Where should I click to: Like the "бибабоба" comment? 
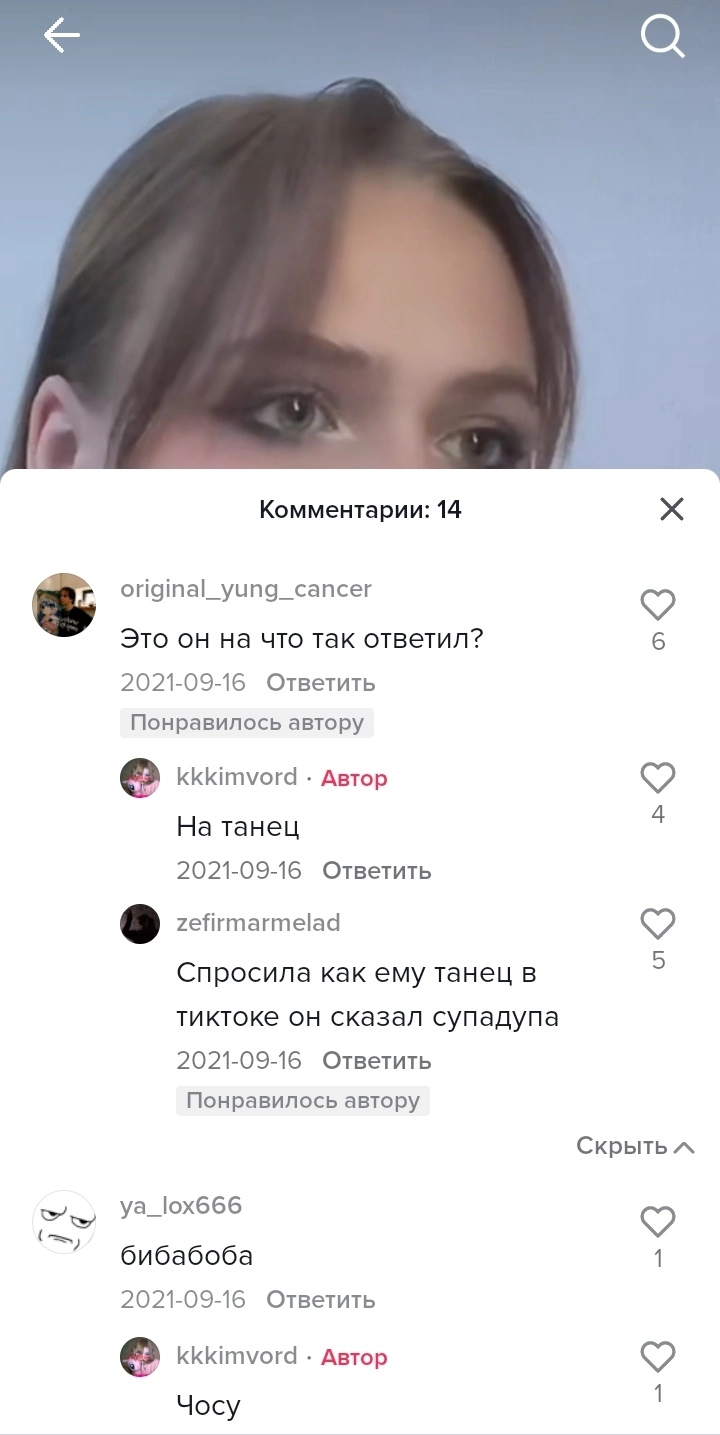[658, 1222]
